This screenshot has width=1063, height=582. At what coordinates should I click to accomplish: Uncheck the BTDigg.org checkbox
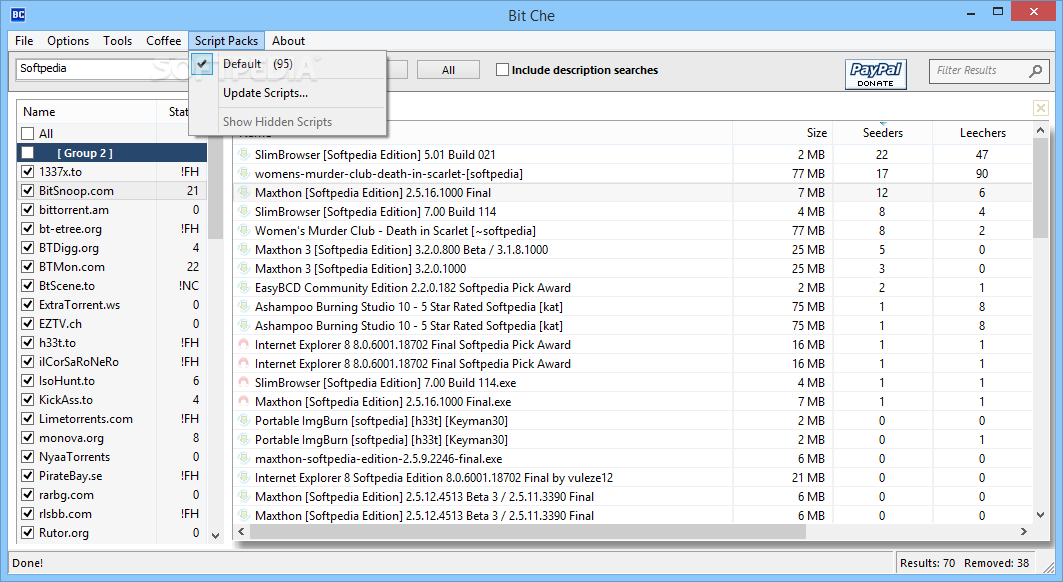28,248
